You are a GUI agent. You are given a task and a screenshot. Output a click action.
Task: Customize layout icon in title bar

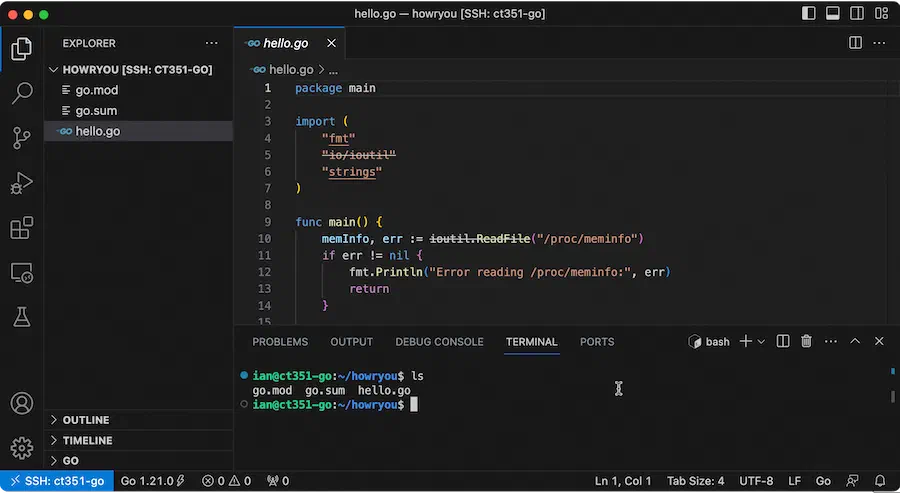click(880, 13)
